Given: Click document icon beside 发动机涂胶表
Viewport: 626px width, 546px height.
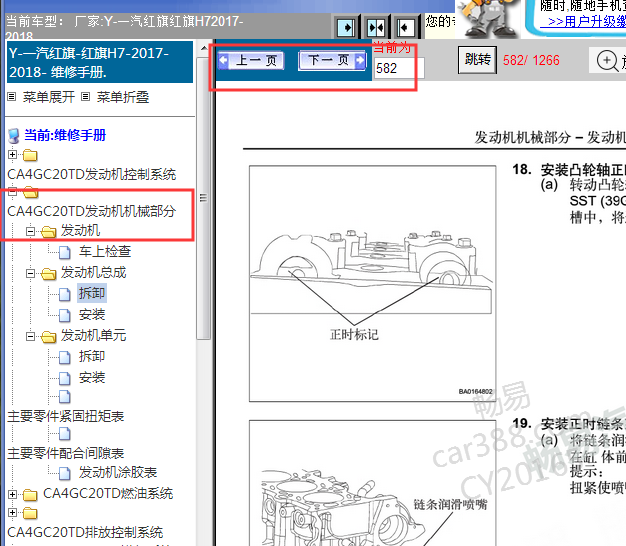Looking at the screenshot, I should coord(65,474).
